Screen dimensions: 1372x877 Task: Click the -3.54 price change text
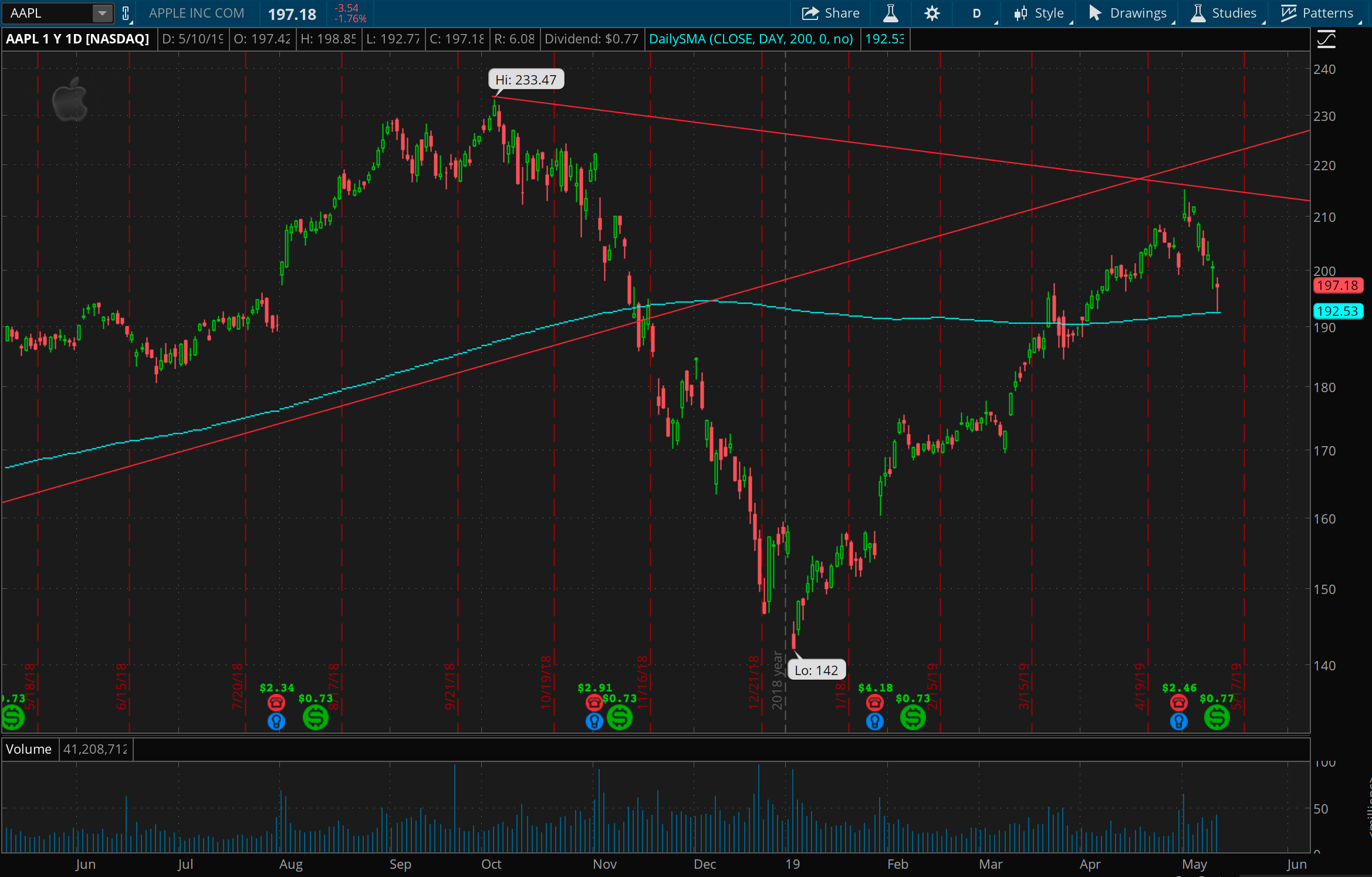coord(346,8)
